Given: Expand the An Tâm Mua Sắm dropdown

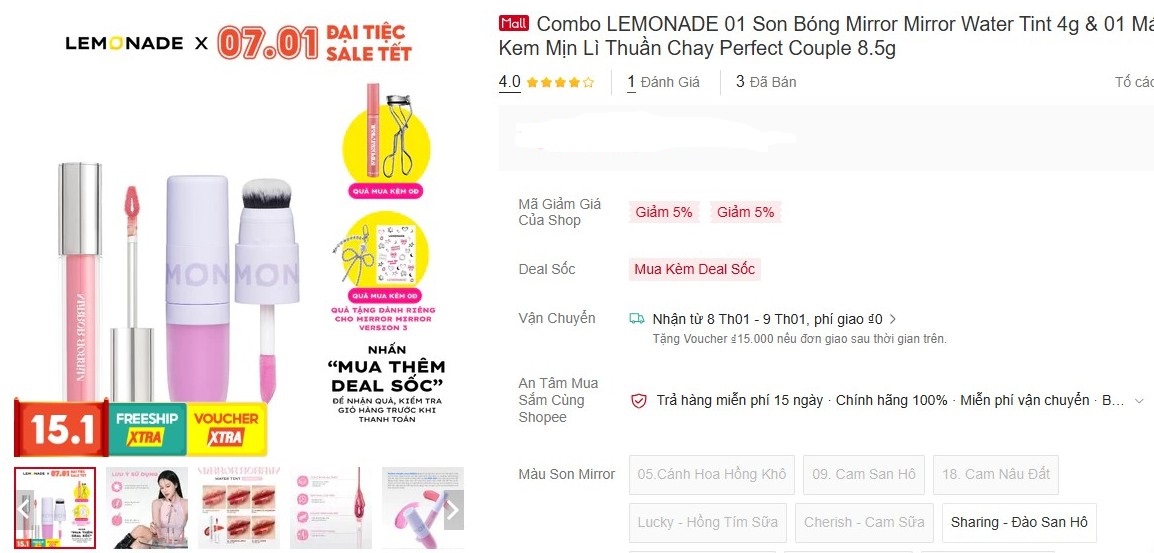Looking at the screenshot, I should pos(1138,401).
